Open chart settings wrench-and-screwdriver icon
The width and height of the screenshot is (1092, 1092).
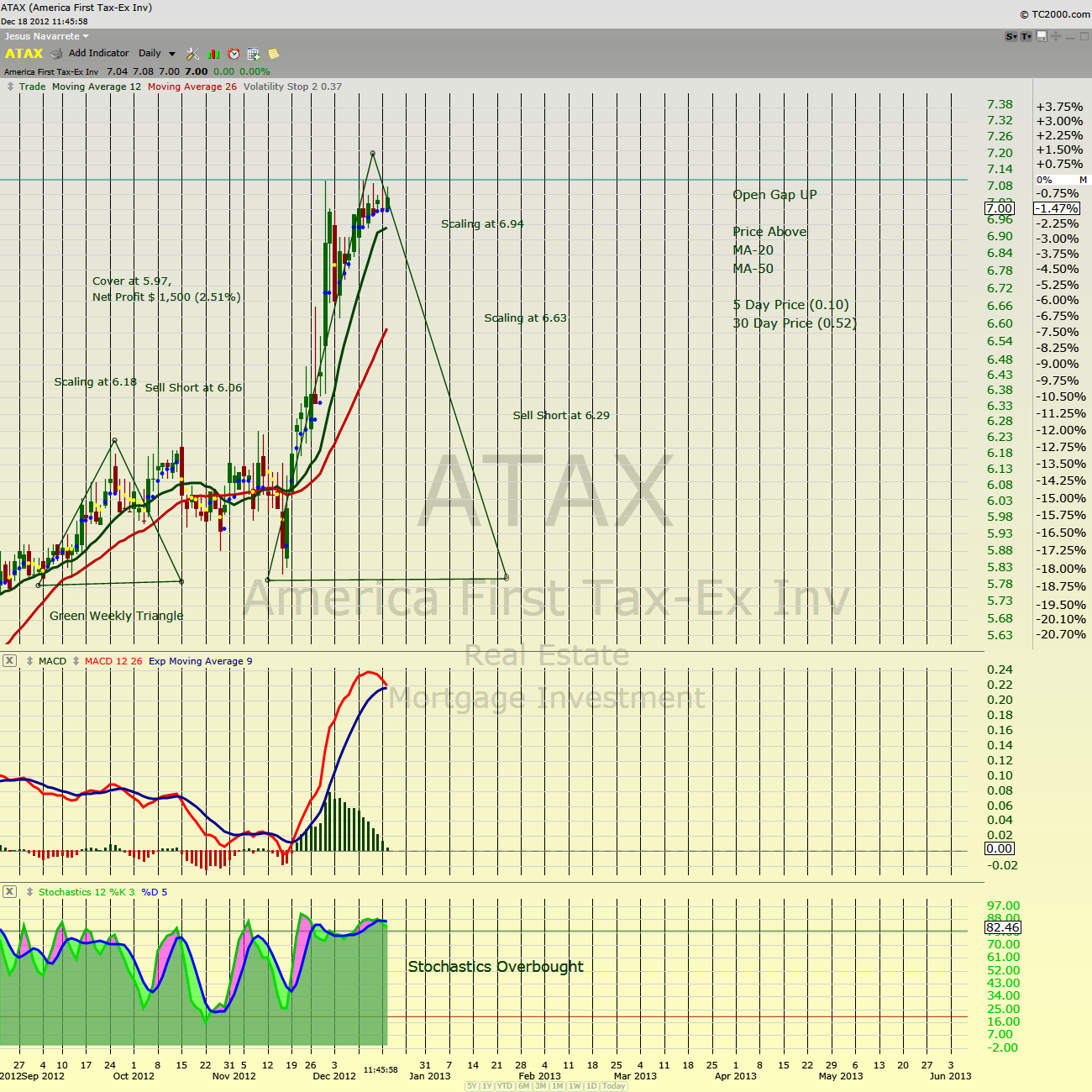[x=193, y=54]
